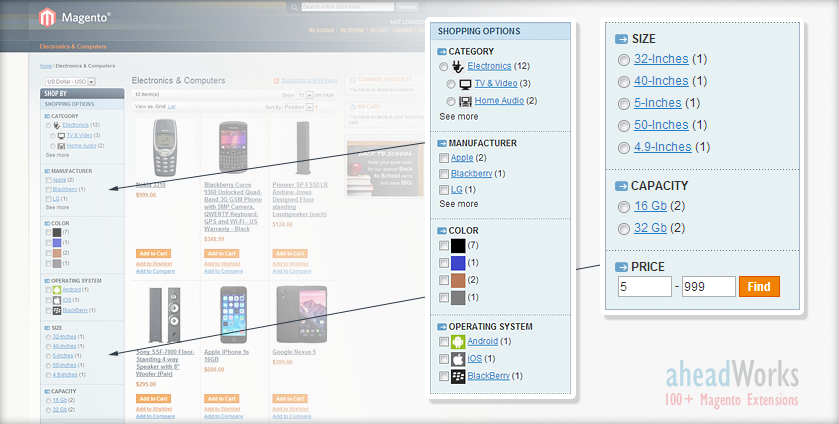Click the arrow icon beside PRICE heading in enlarged panel
Image resolution: width=839 pixels, height=424 pixels.
(621, 267)
